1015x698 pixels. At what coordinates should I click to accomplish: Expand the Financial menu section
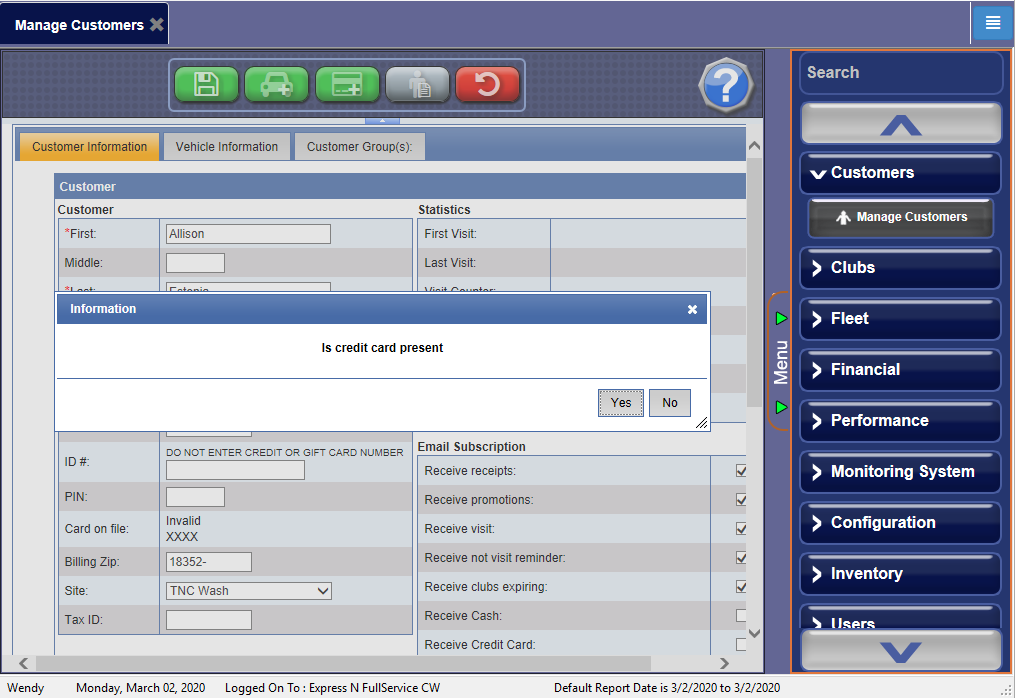tap(900, 370)
